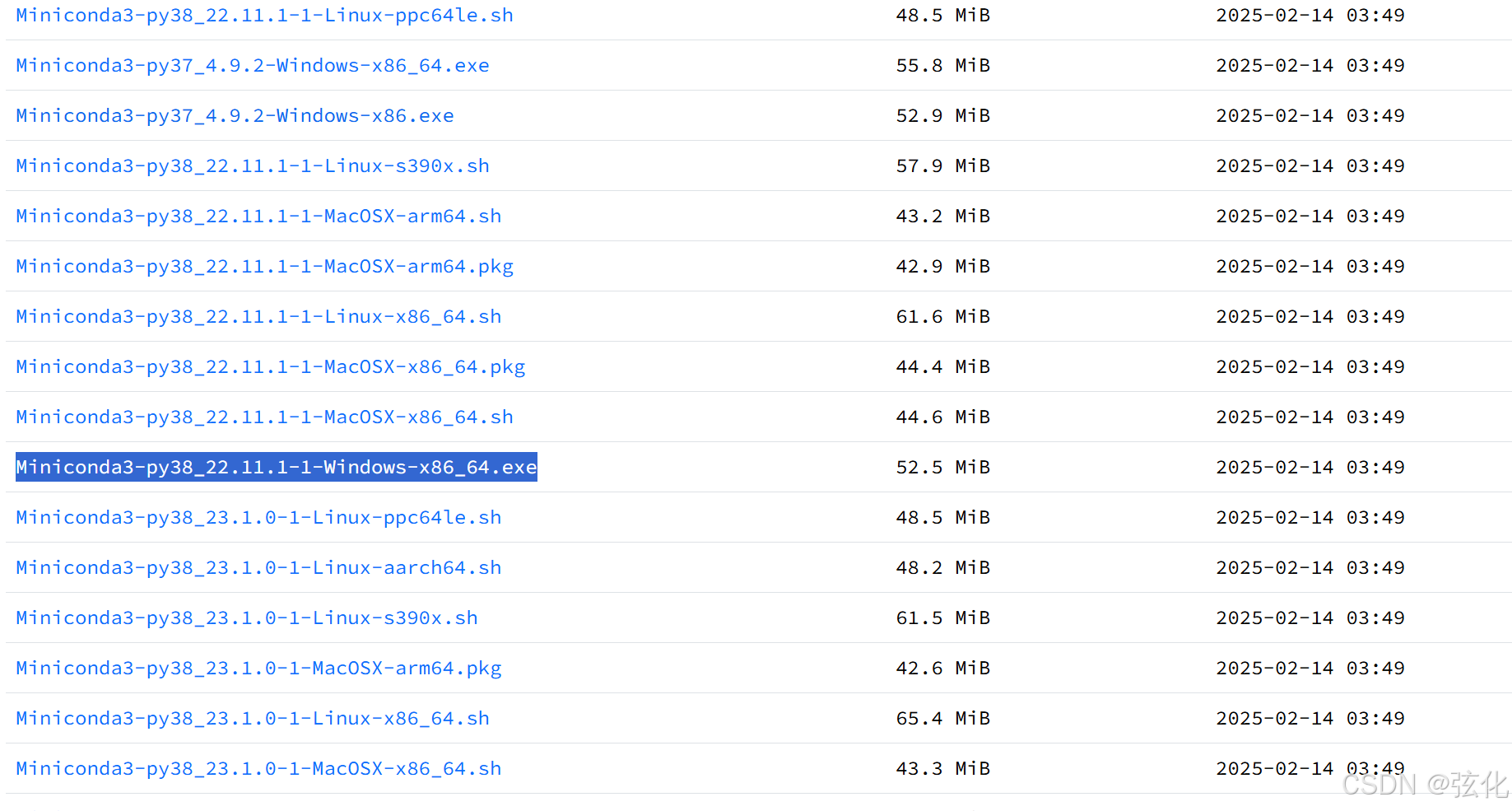This screenshot has width=1512, height=811.
Task: Click date in 22.11.1 Linux-x86_64.sh row
Action: tap(1310, 317)
